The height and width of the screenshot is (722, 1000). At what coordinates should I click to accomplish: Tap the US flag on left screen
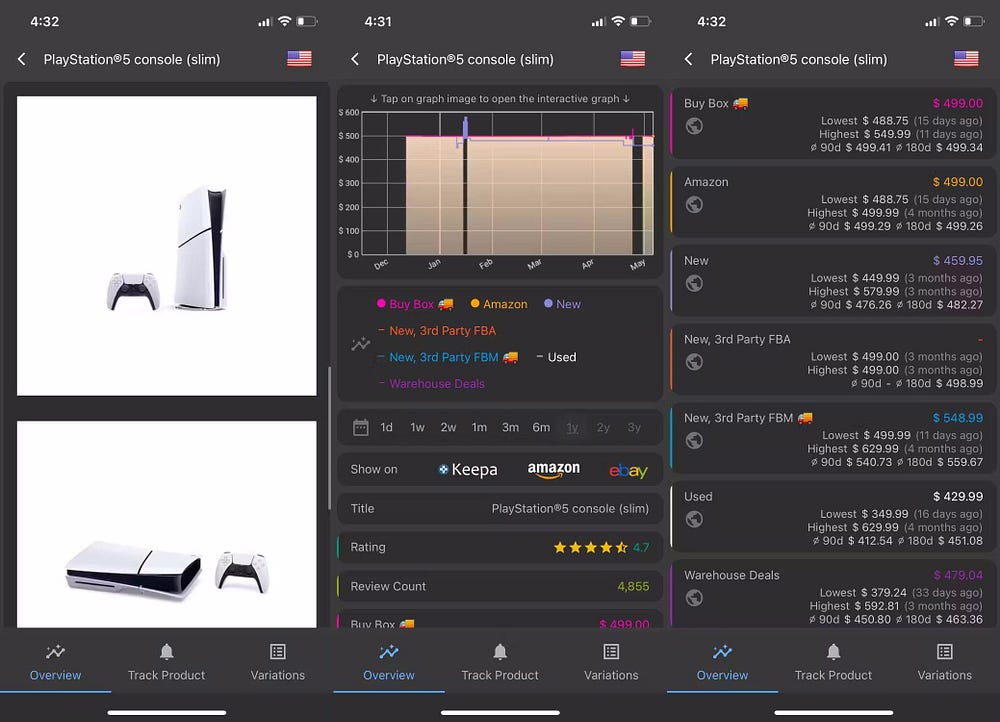click(x=299, y=59)
